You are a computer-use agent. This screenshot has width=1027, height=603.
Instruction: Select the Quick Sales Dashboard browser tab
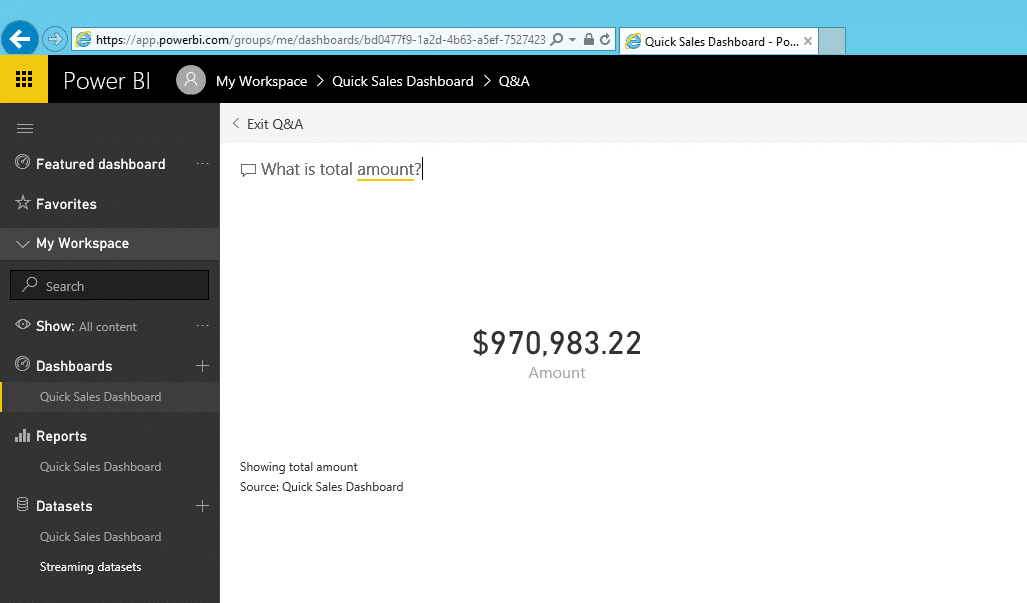719,41
